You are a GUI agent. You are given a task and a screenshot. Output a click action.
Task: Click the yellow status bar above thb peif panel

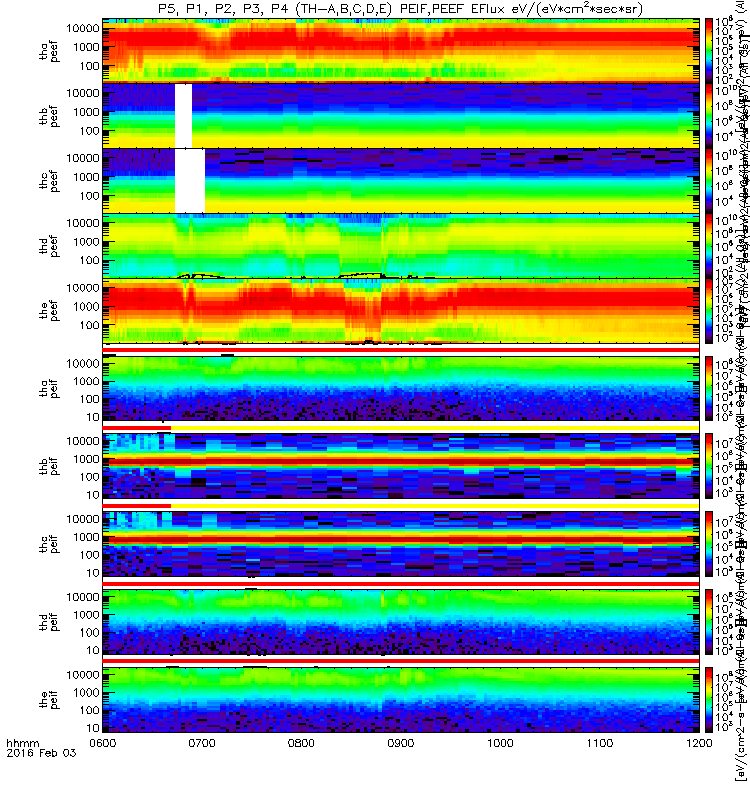click(435, 428)
